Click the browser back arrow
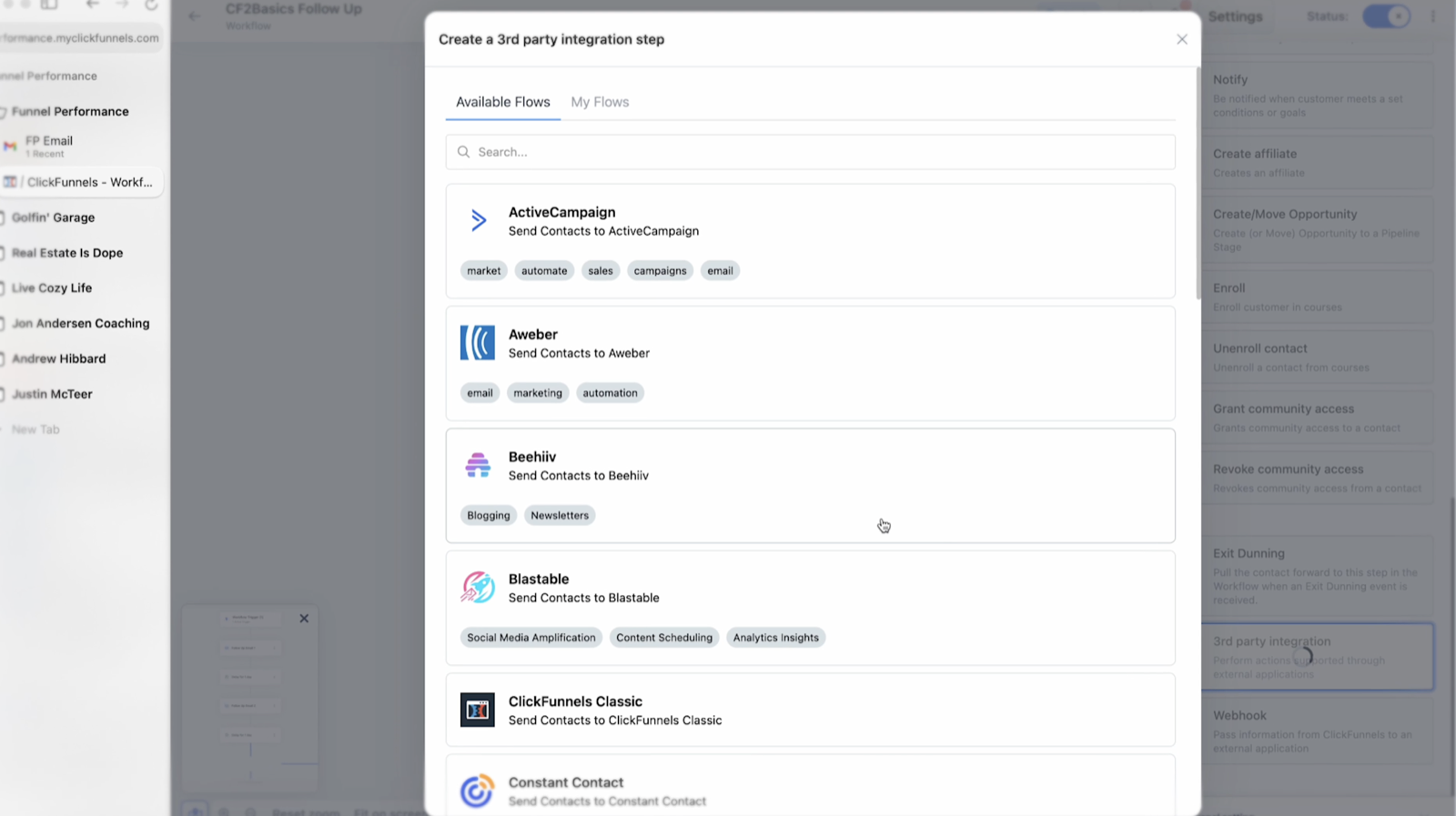Screen dimensions: 1456x816 tap(92, 5)
